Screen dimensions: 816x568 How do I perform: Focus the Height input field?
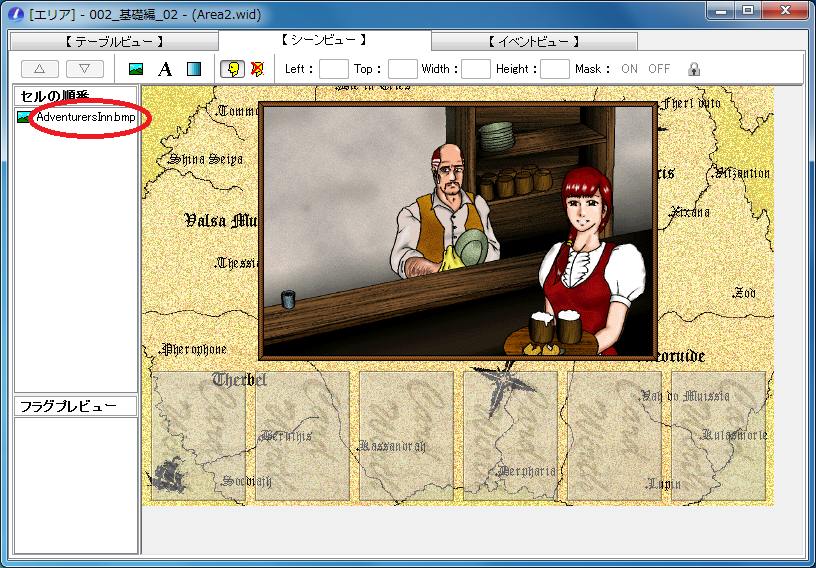point(555,69)
